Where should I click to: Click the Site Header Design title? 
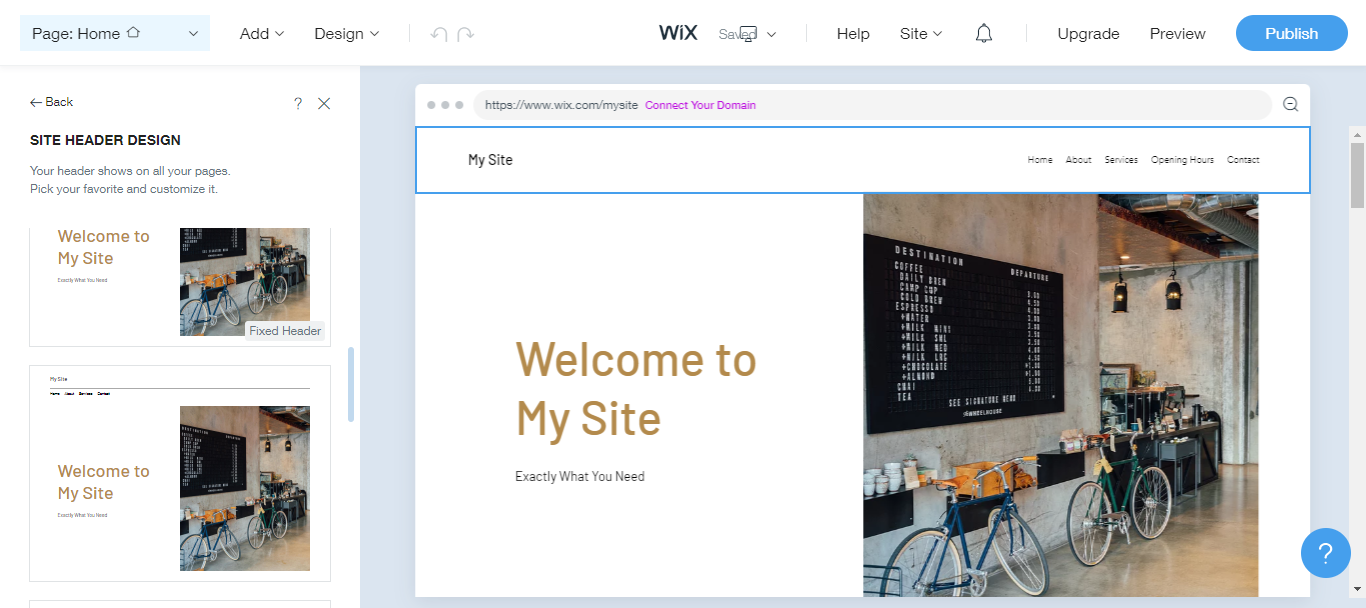point(105,140)
